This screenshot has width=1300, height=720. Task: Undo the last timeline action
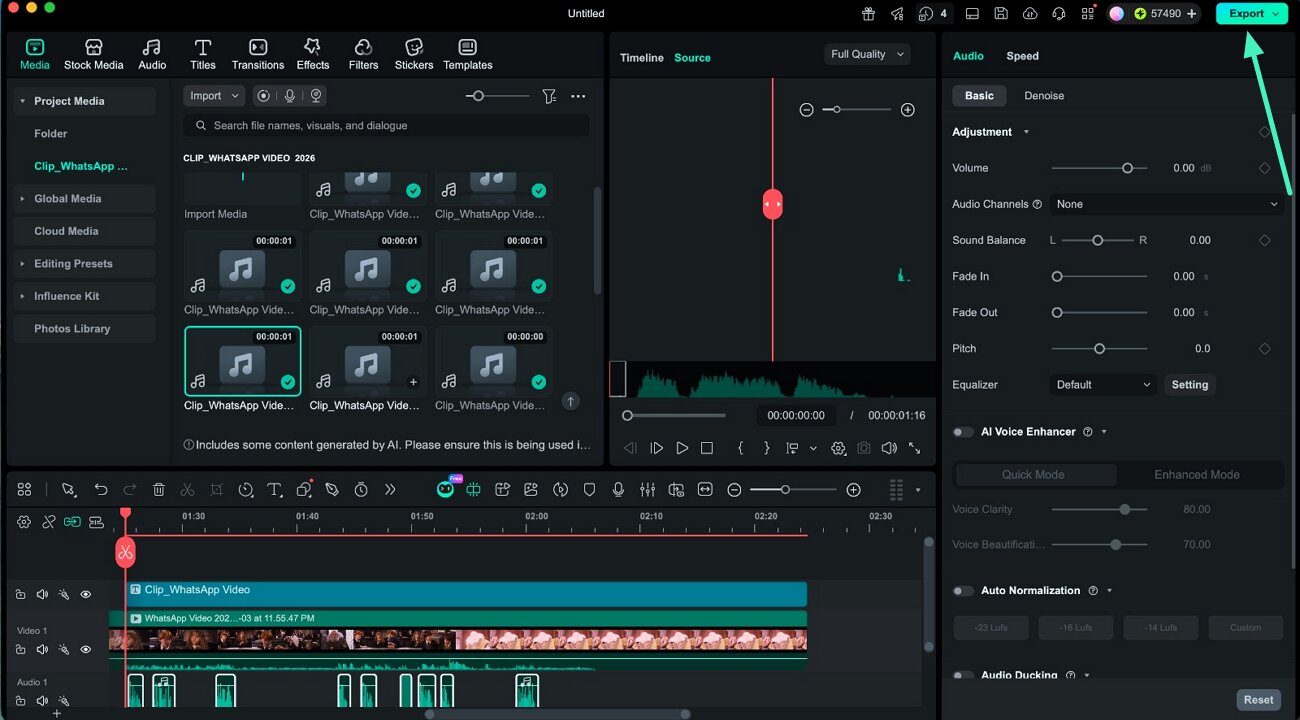pos(101,490)
